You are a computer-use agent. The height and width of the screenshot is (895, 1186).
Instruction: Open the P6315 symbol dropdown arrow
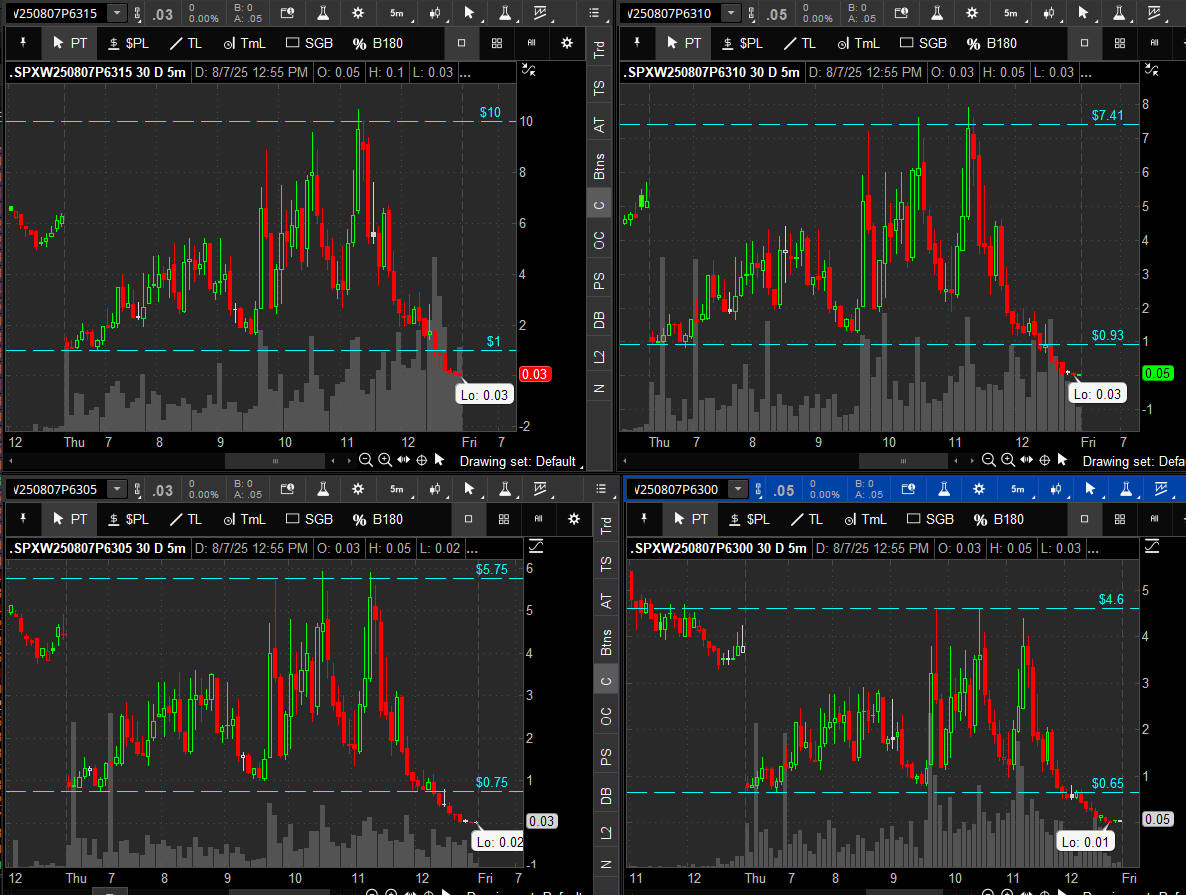(x=117, y=13)
